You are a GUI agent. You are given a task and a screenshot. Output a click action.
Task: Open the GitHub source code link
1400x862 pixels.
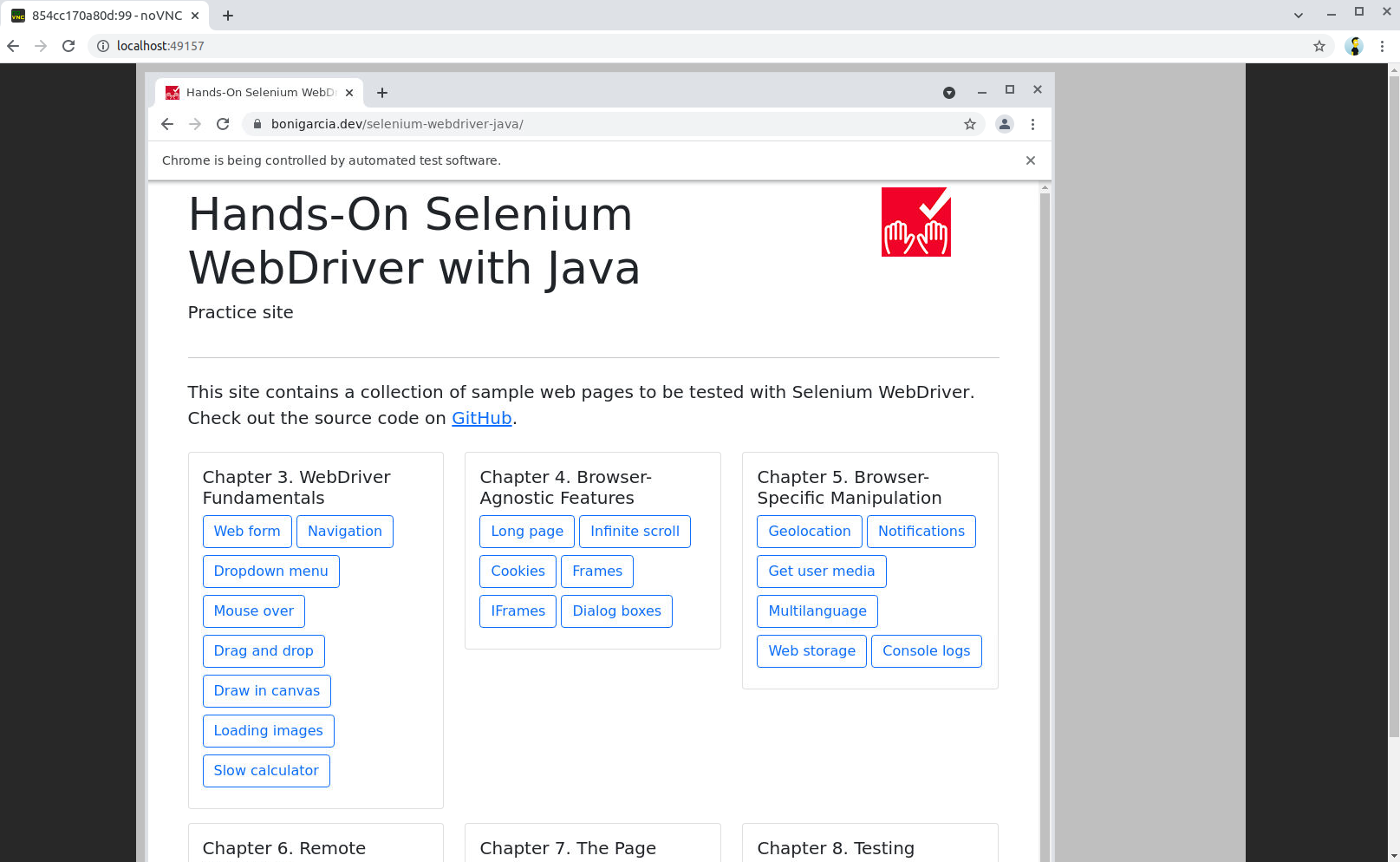click(x=481, y=418)
